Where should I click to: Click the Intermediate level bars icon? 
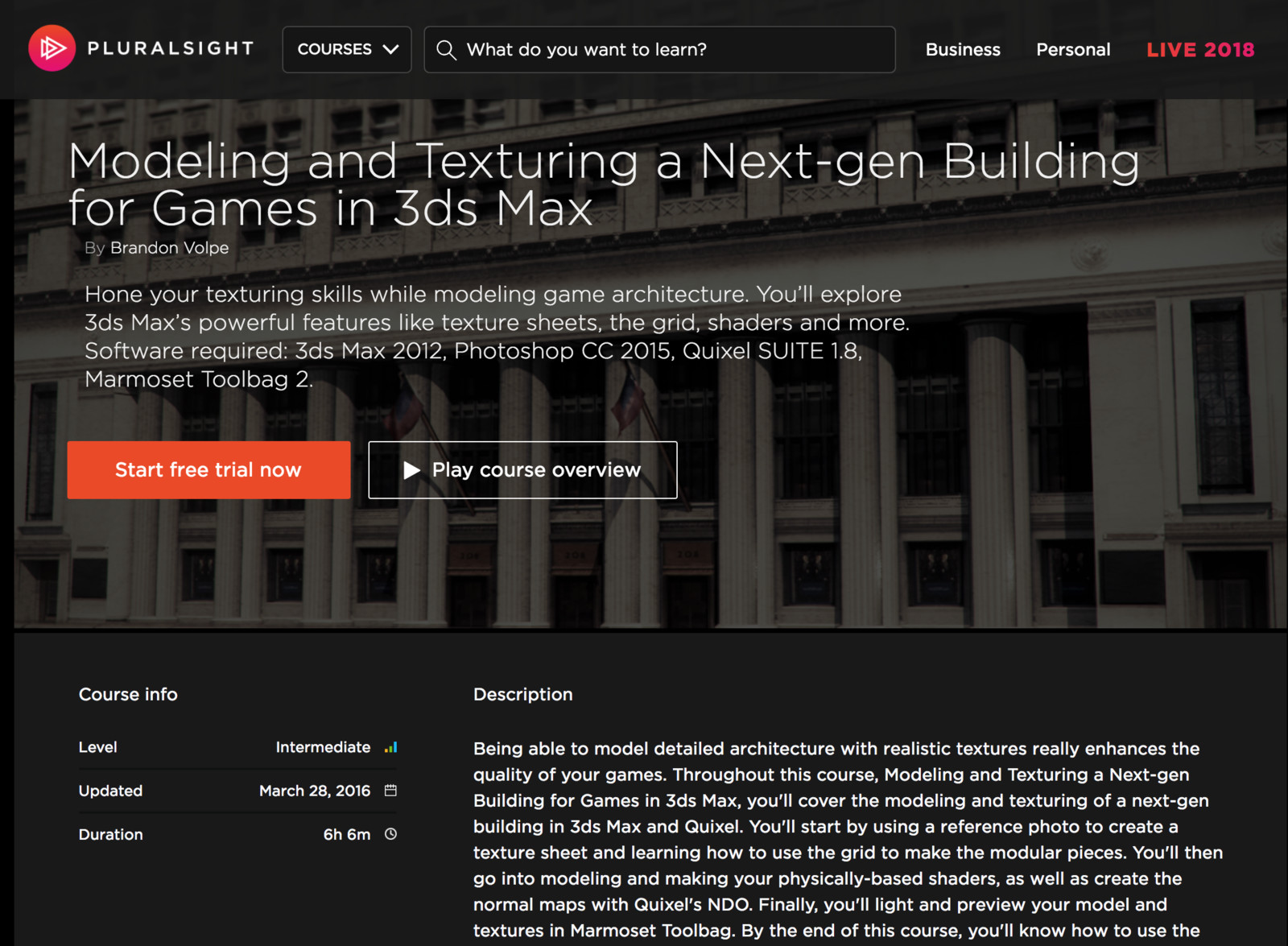390,747
